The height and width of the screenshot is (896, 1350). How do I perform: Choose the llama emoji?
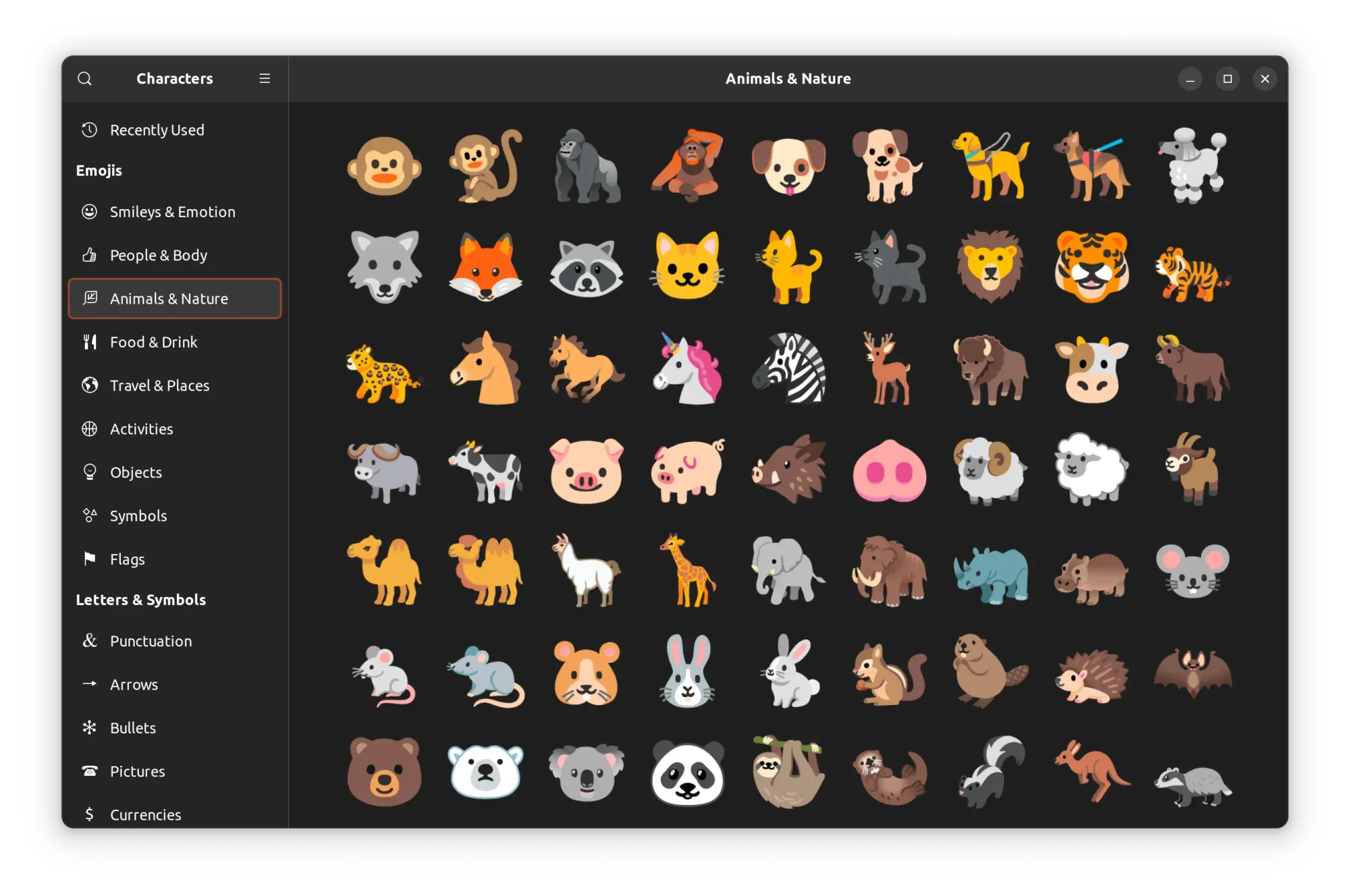click(587, 571)
